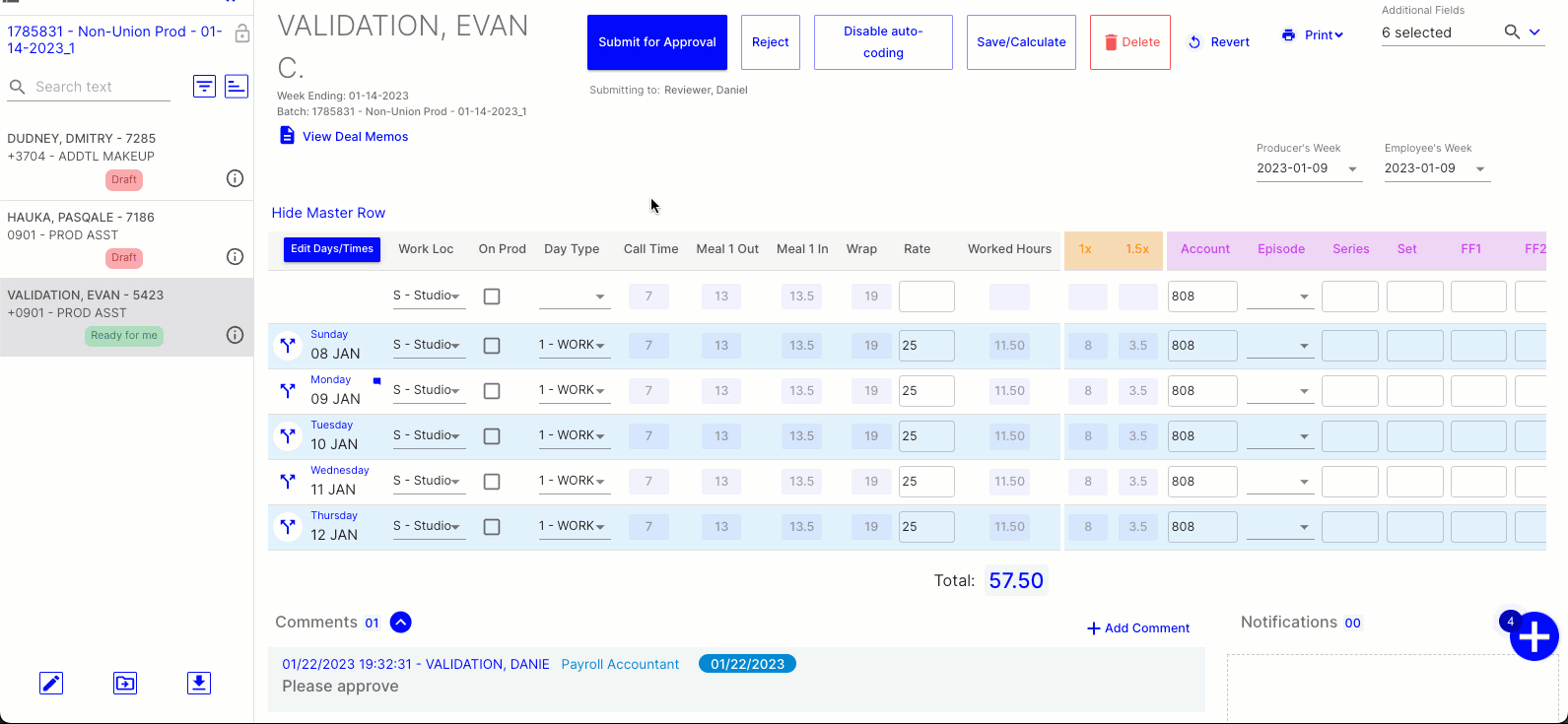The height and width of the screenshot is (724, 1568).
Task: Toggle On Prod checkbox for Monday 09 JAN
Action: [492, 391]
